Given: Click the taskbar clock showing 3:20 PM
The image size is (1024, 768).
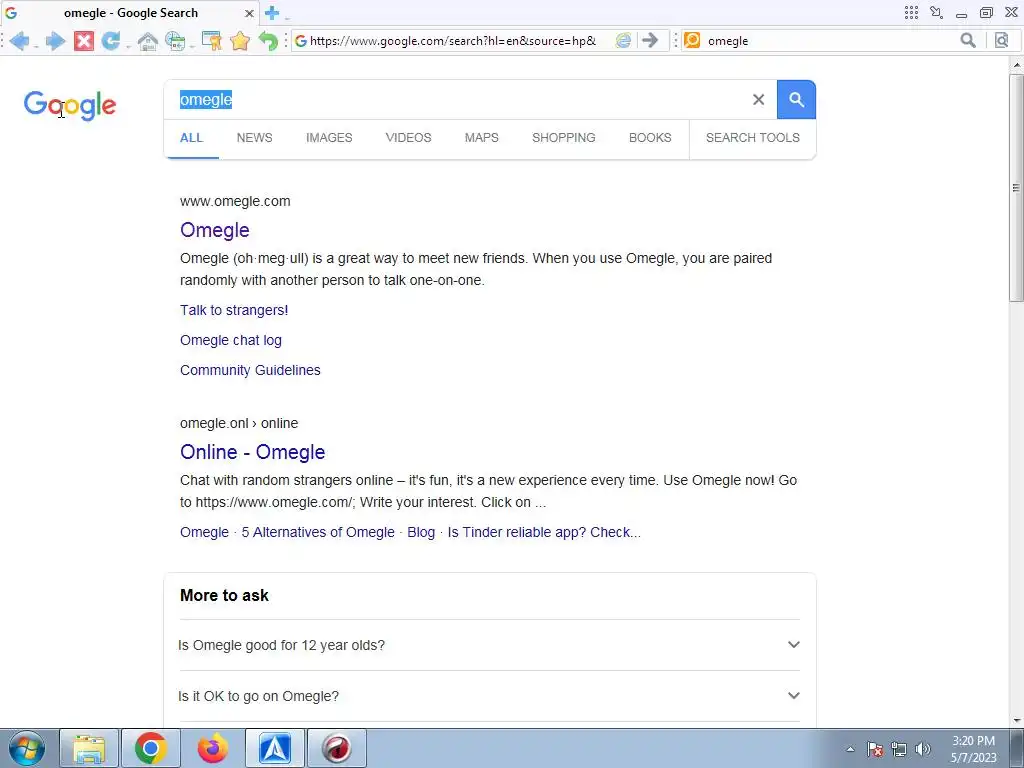Looking at the screenshot, I should click(x=973, y=749).
